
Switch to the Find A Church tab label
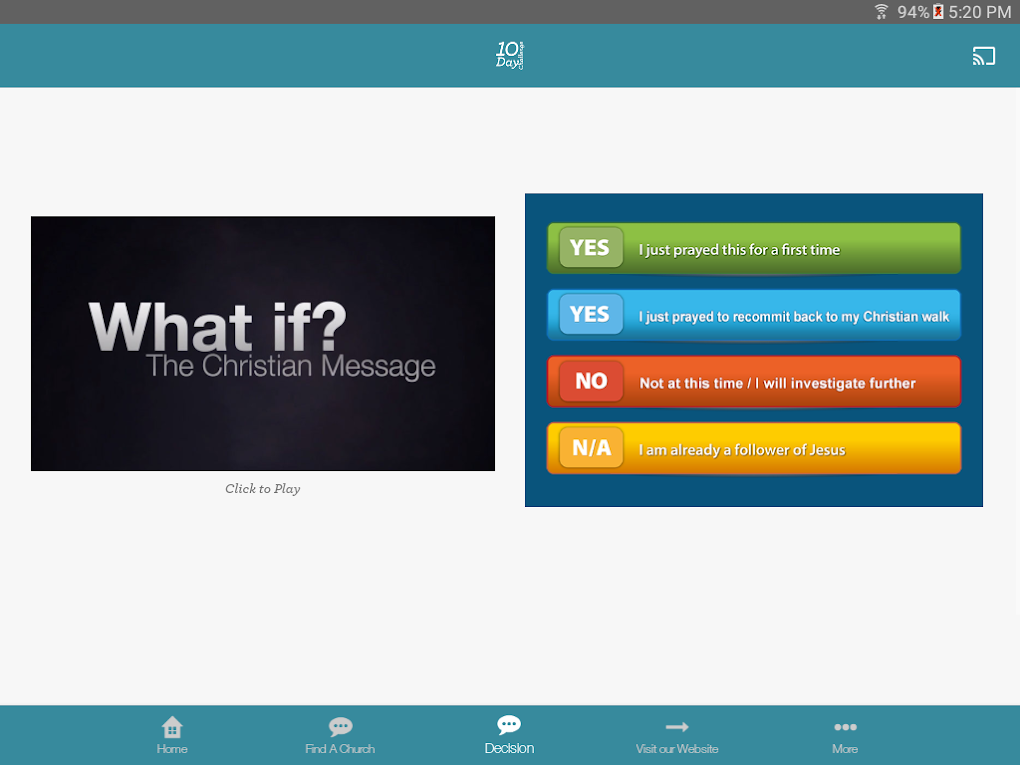[x=340, y=749]
